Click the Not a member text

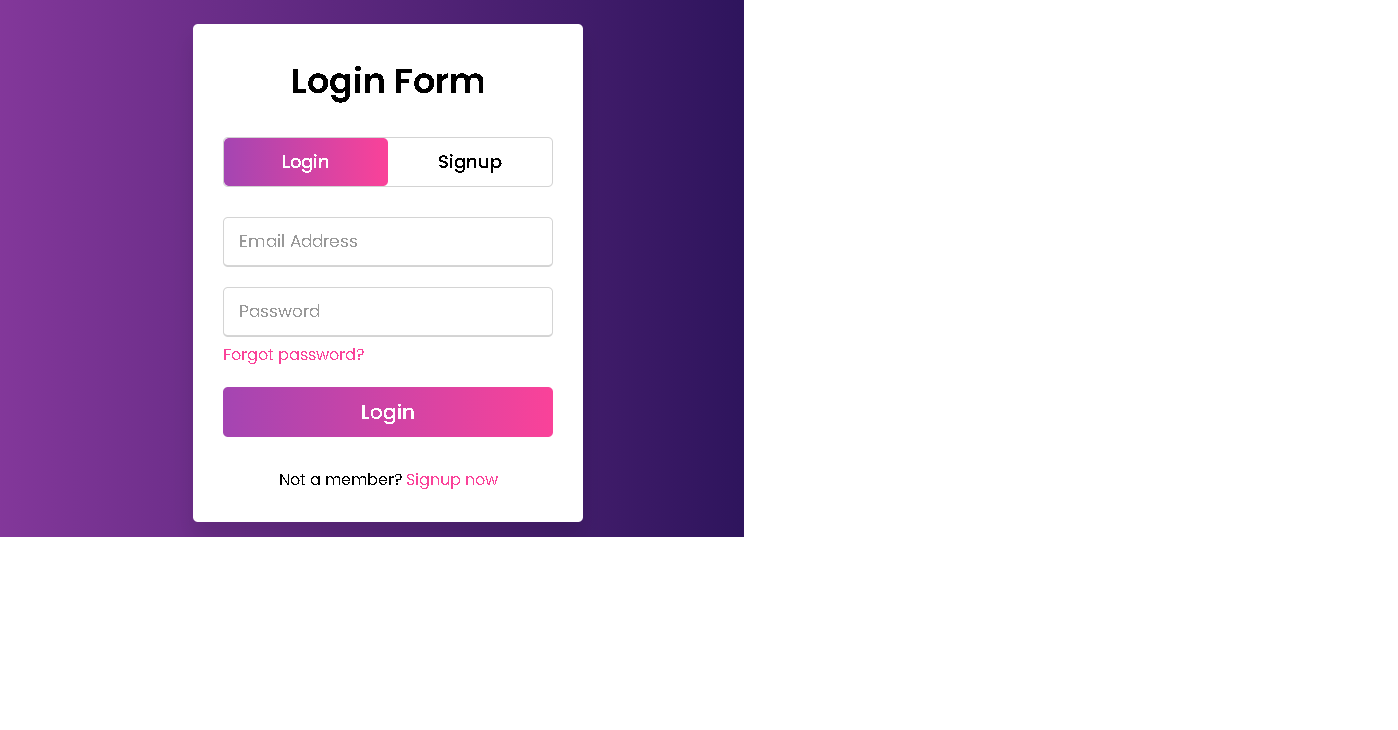coord(339,479)
